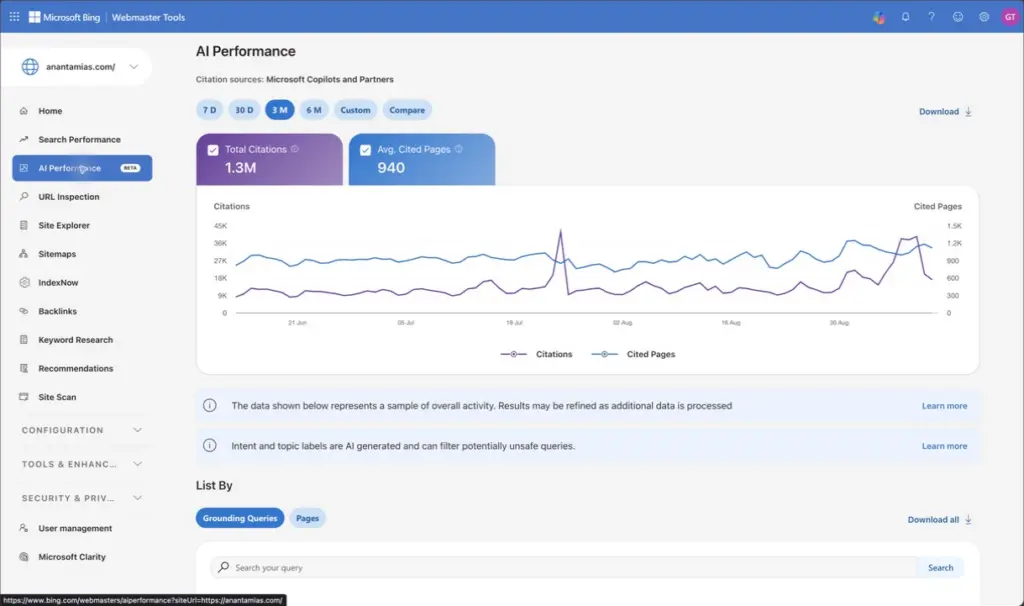Expand the Security & Privacy section
Viewport: 1024px width, 606px height.
82,498
